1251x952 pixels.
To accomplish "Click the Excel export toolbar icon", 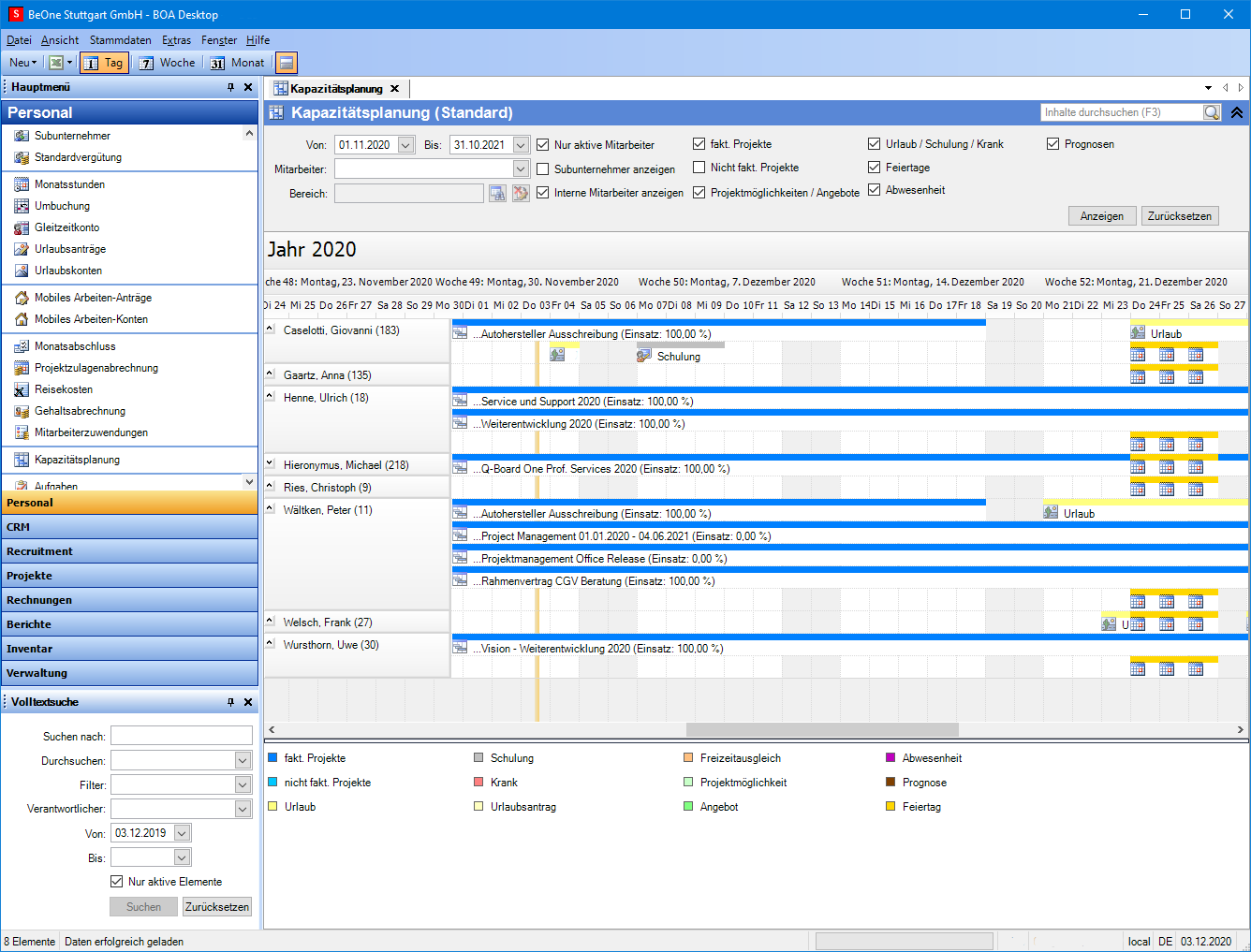I will click(x=56, y=63).
